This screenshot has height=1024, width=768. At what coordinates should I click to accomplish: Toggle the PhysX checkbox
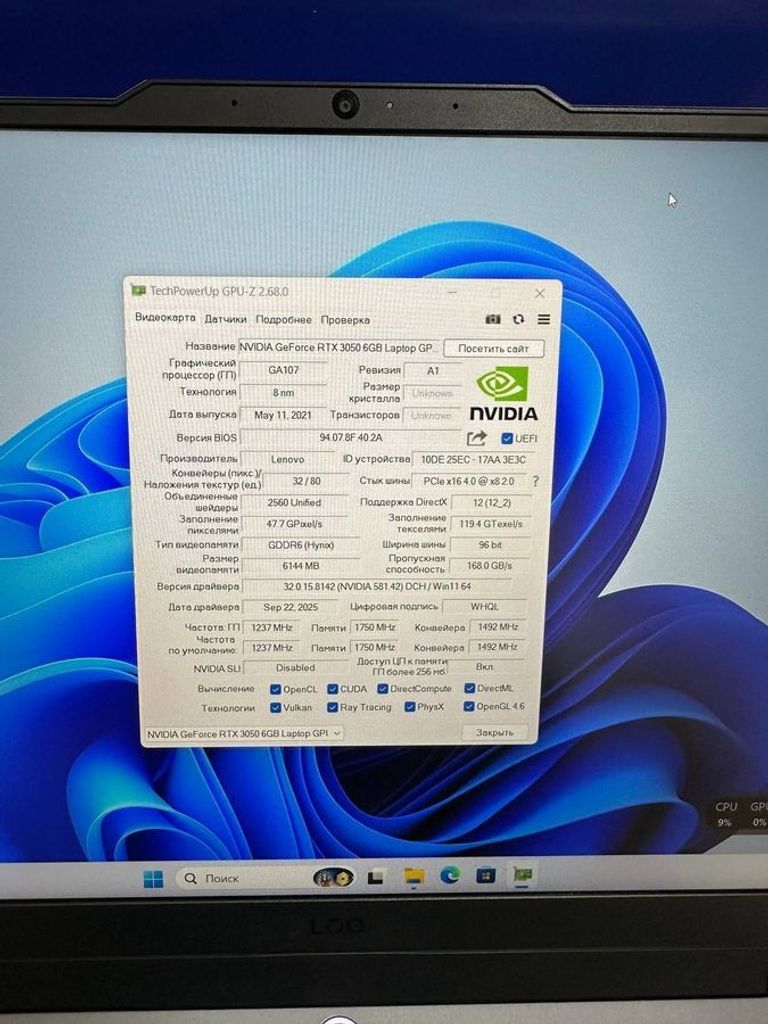pyautogui.click(x=409, y=707)
